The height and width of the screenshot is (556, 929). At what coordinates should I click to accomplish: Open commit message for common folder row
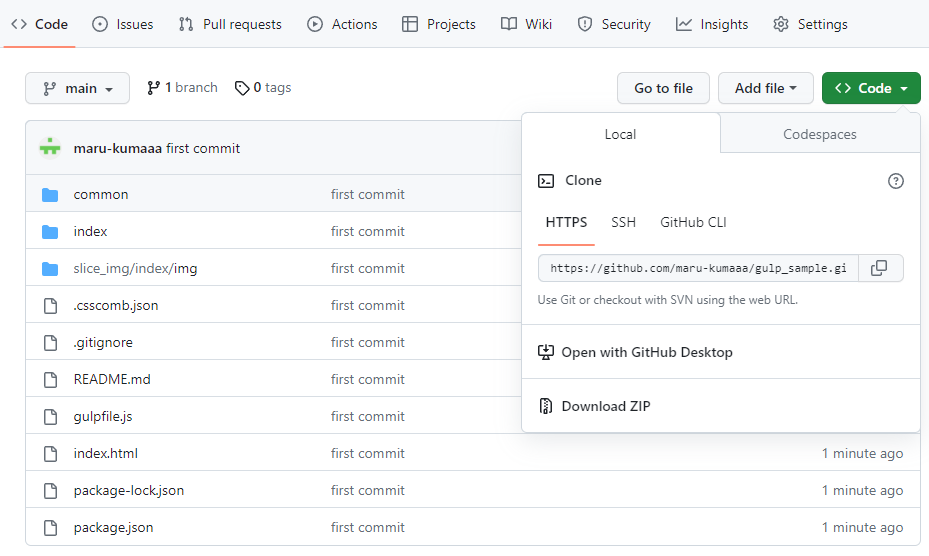[367, 194]
